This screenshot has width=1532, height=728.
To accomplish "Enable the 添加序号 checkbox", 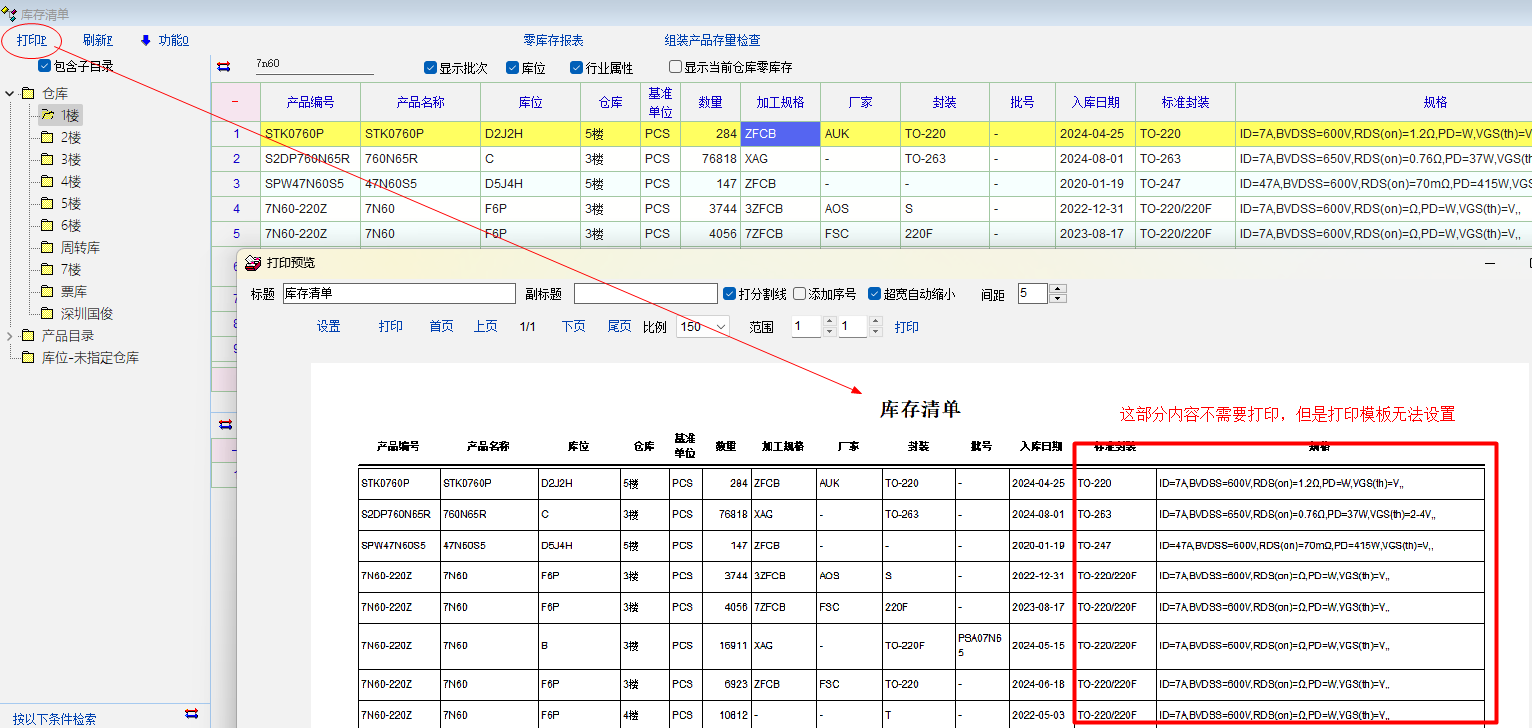I will click(x=800, y=294).
